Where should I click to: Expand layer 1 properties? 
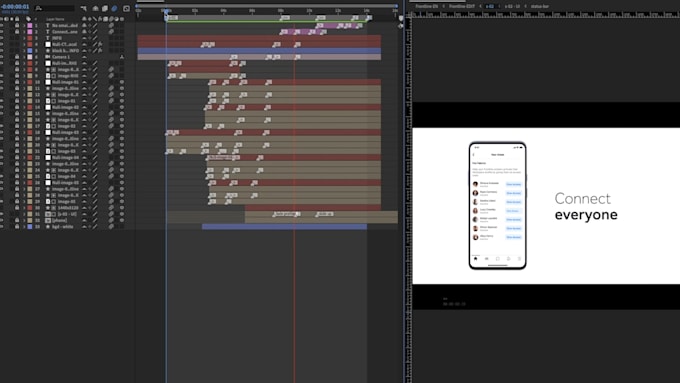(24, 26)
